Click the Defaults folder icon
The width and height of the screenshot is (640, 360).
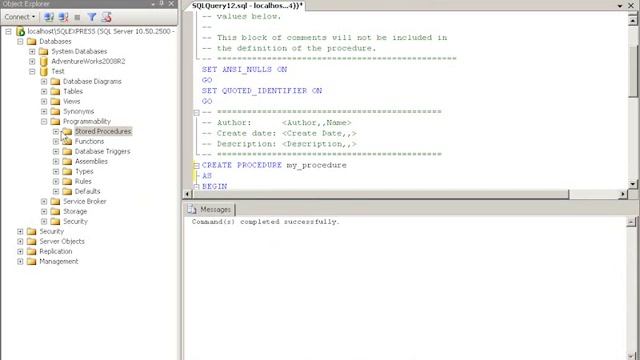click(67, 191)
